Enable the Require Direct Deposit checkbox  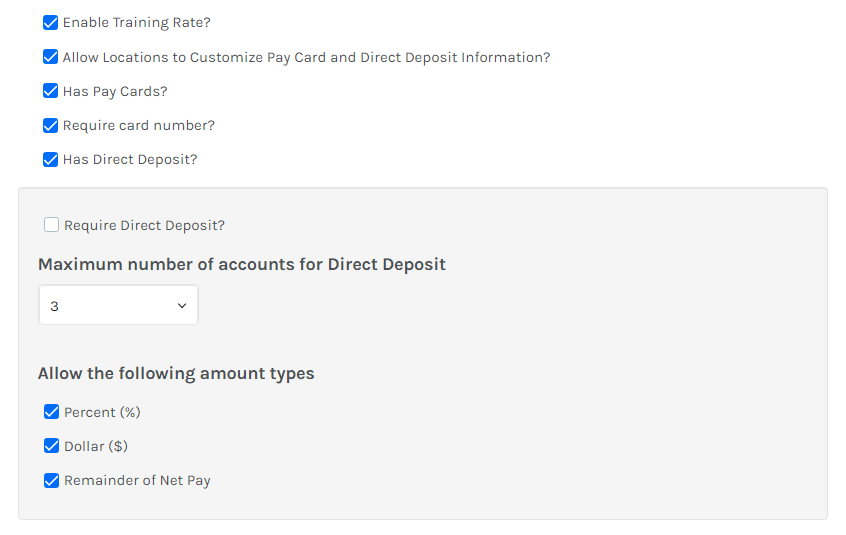pyautogui.click(x=52, y=225)
